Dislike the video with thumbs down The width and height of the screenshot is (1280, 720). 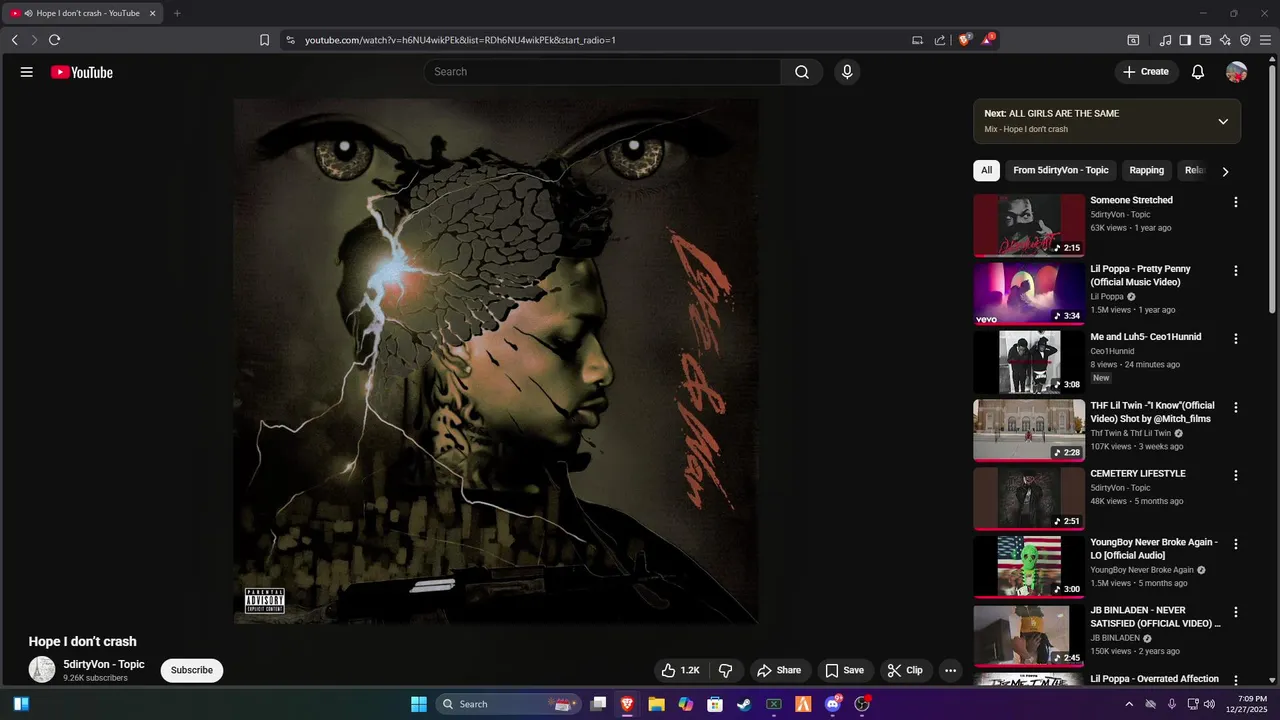point(726,670)
